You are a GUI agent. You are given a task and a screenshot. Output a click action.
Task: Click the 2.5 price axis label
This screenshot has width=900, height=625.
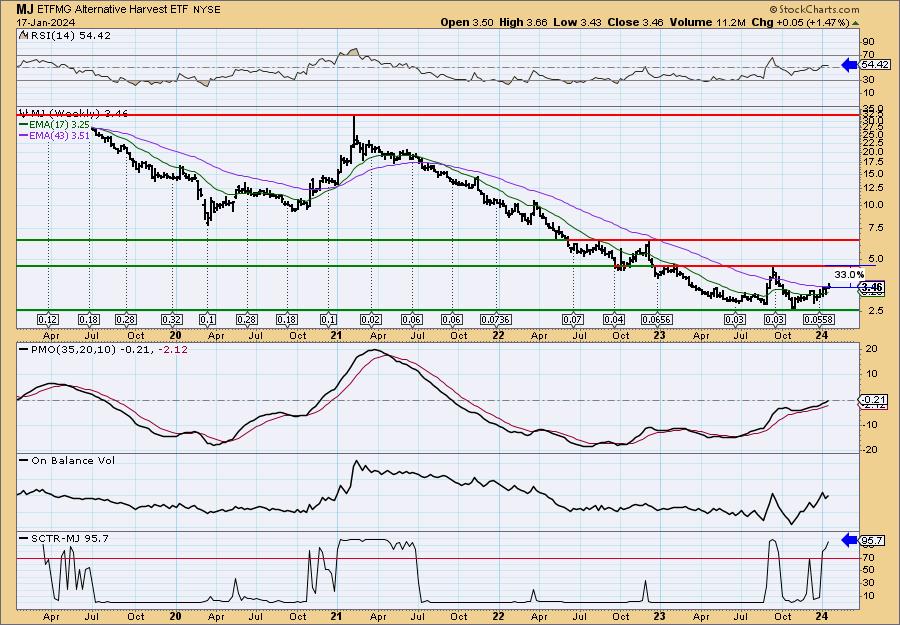(x=874, y=311)
